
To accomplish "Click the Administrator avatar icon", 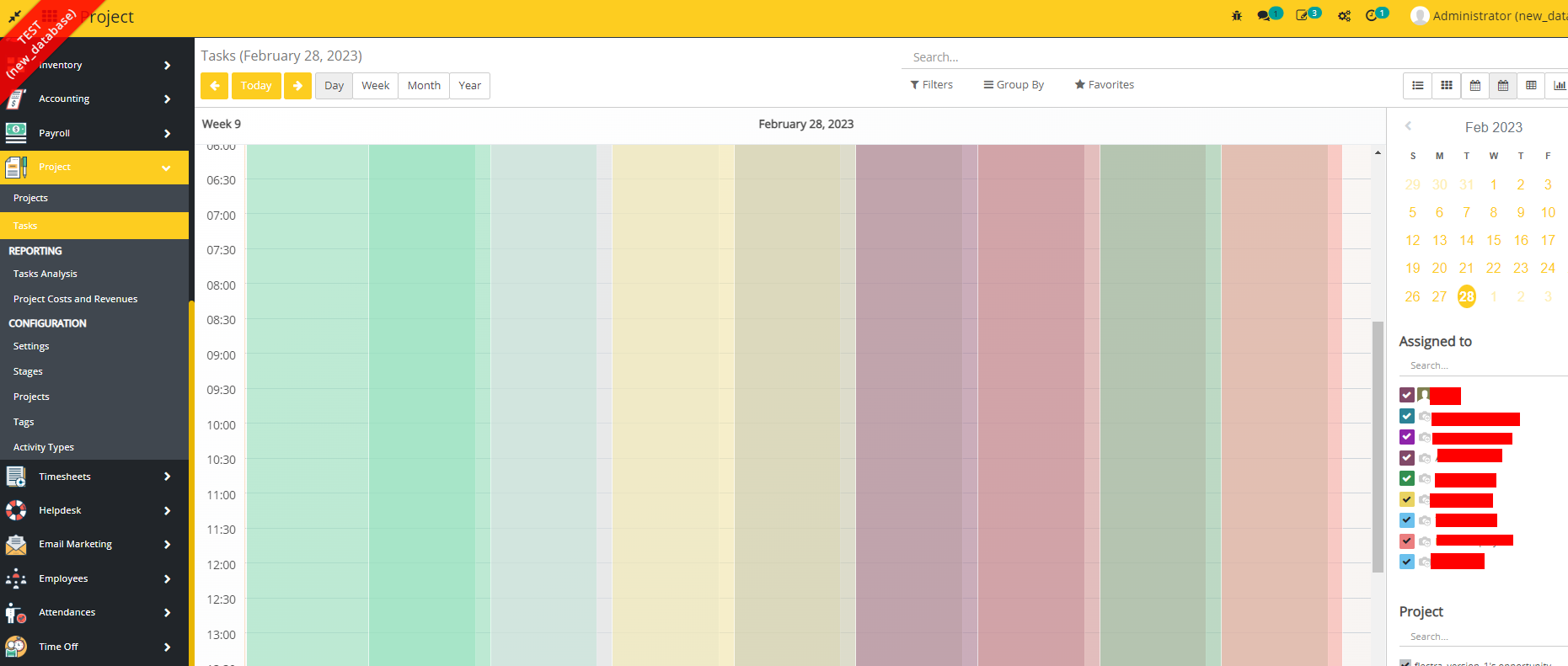I will coord(1420,16).
